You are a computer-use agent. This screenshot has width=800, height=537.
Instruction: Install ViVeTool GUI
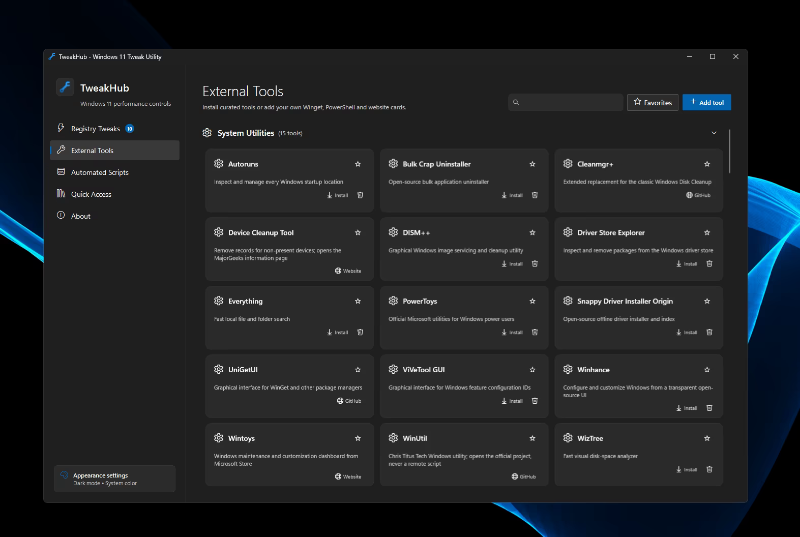coord(512,401)
